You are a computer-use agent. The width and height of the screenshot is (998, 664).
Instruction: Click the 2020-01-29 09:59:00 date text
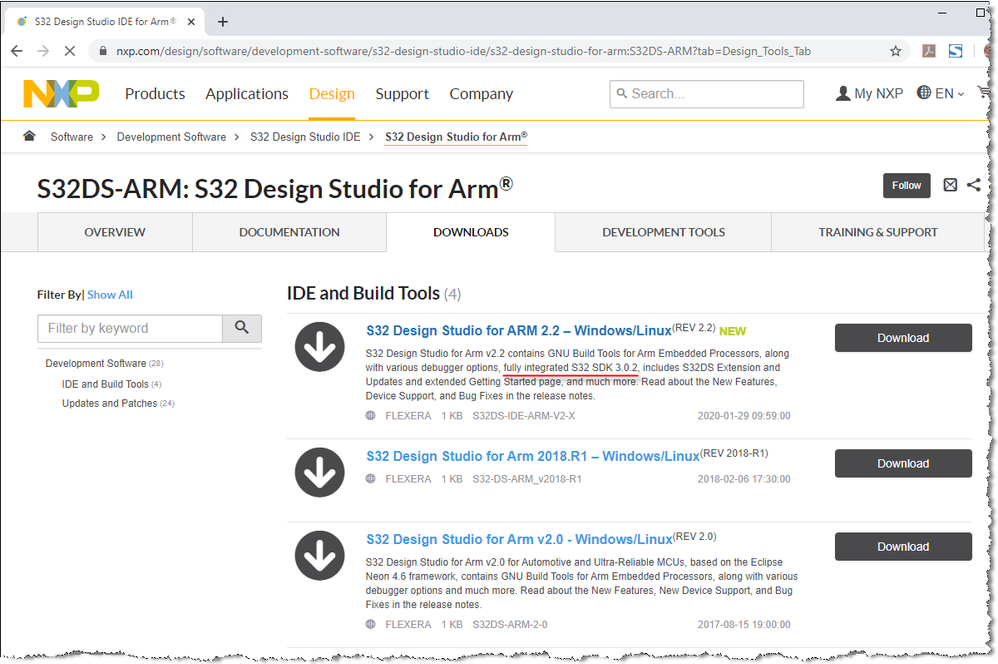pyautogui.click(x=743, y=416)
